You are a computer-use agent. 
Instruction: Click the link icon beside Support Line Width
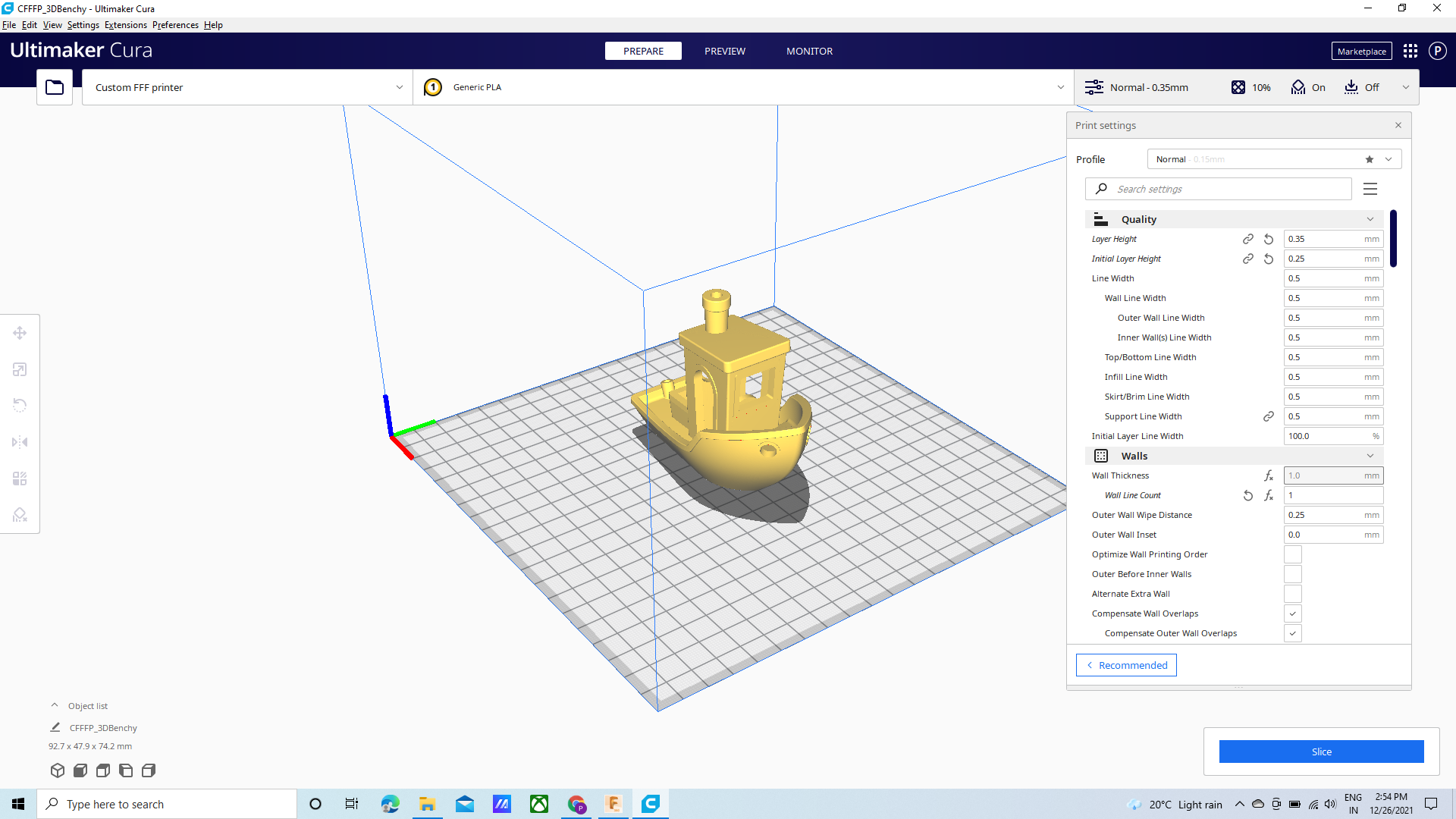pyautogui.click(x=1269, y=416)
